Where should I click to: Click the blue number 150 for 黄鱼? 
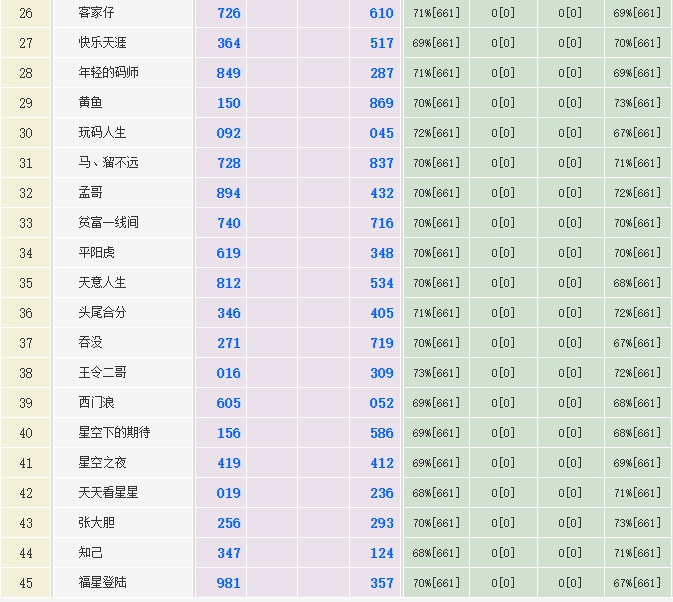(x=228, y=103)
